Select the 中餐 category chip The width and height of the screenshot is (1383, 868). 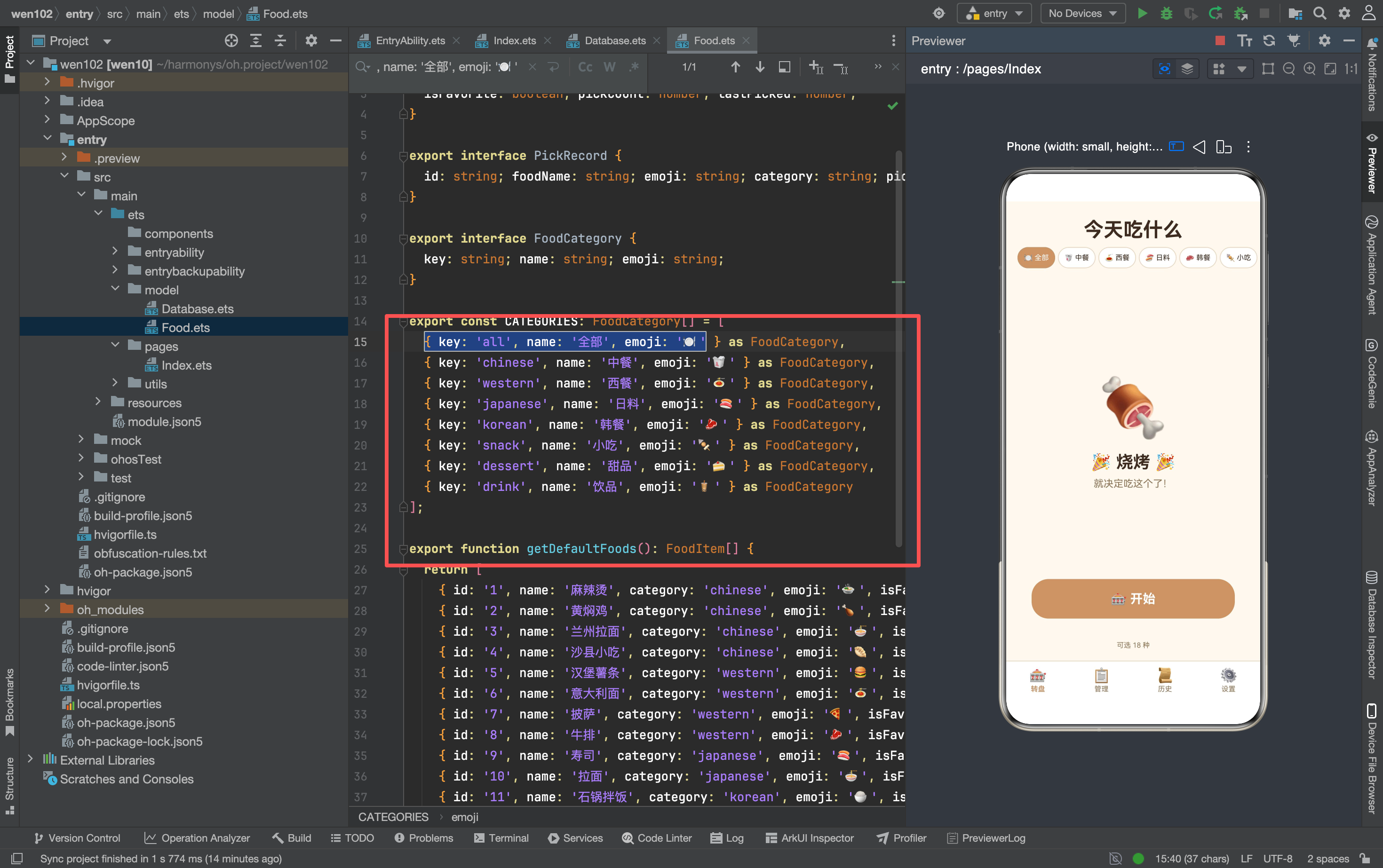(1077, 257)
